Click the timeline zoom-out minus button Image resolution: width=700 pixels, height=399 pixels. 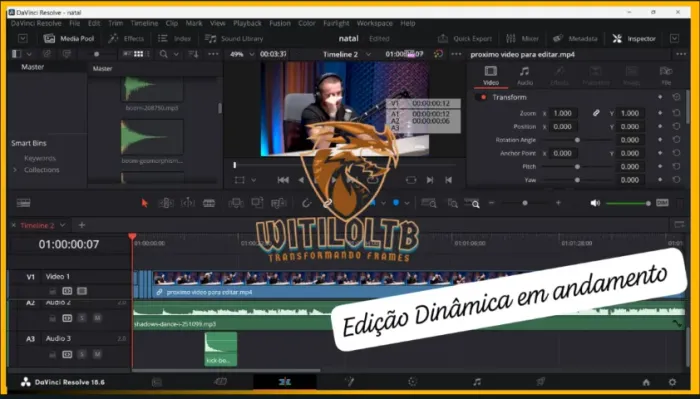(492, 203)
